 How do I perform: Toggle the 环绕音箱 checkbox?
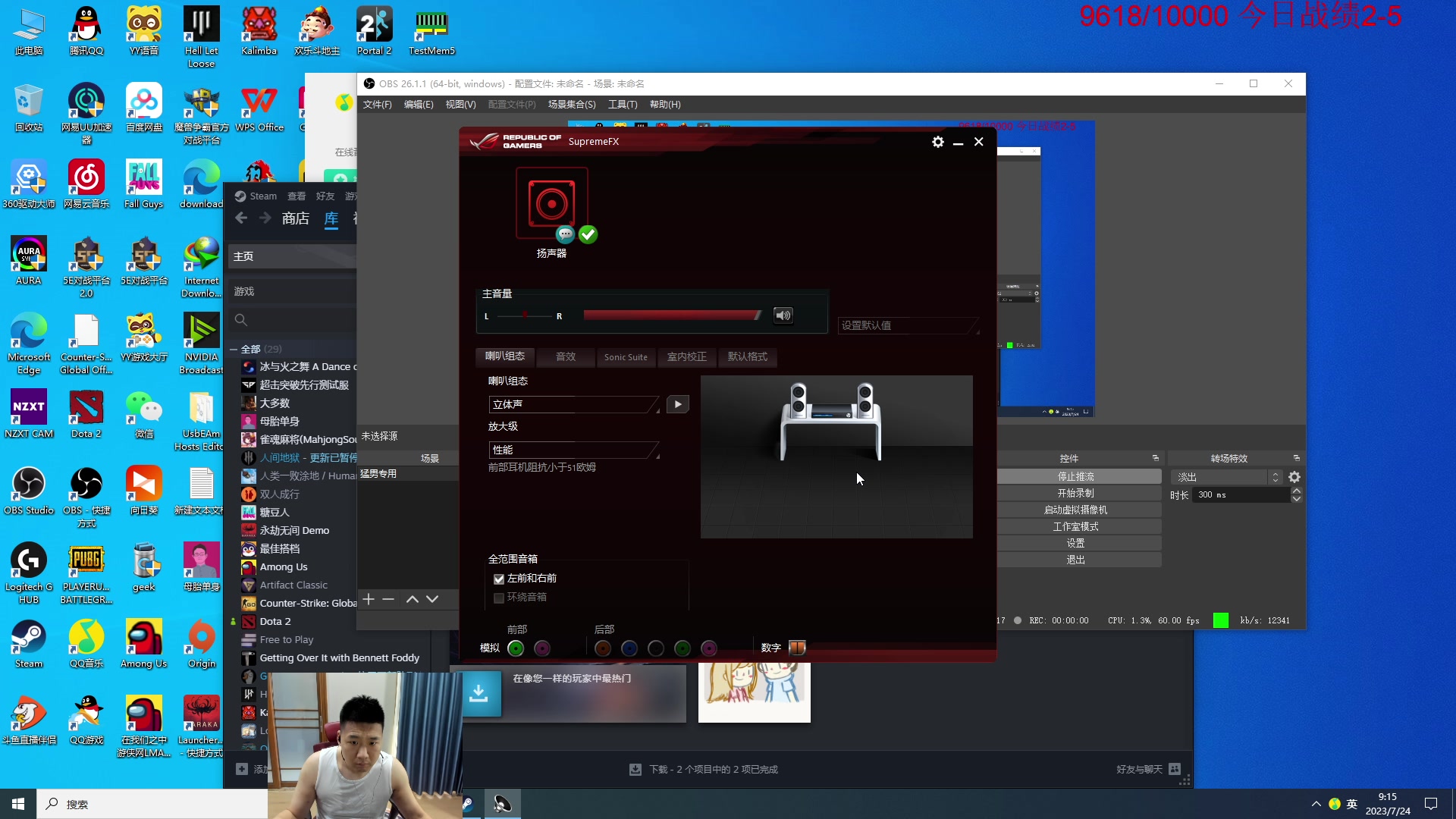(x=499, y=598)
